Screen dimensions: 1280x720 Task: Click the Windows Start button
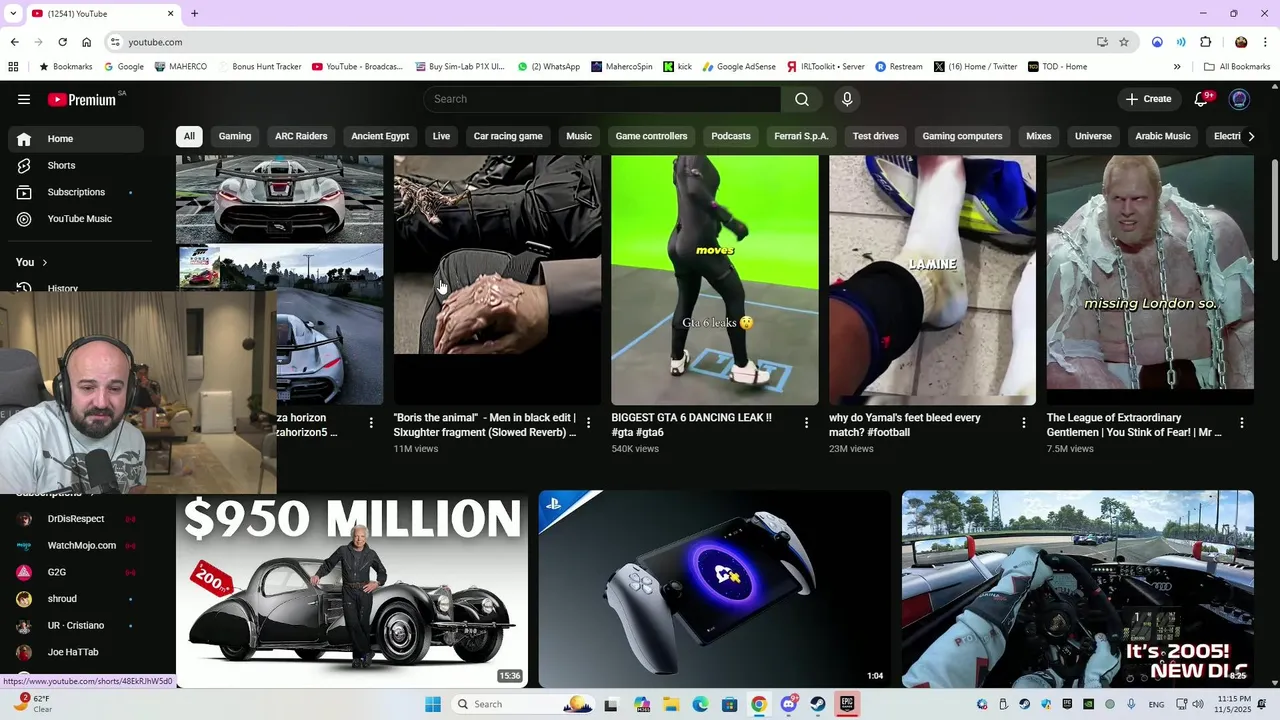tap(433, 704)
